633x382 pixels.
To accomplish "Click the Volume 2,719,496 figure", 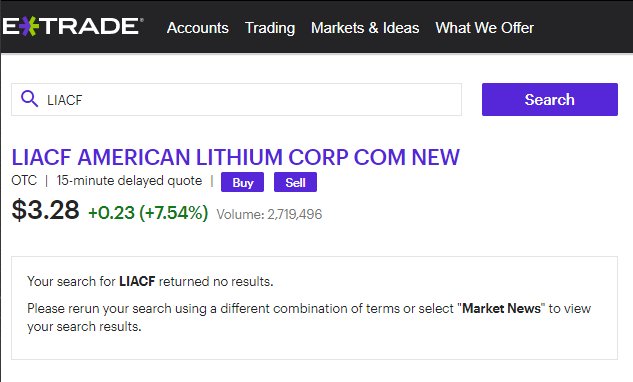I will 269,214.
